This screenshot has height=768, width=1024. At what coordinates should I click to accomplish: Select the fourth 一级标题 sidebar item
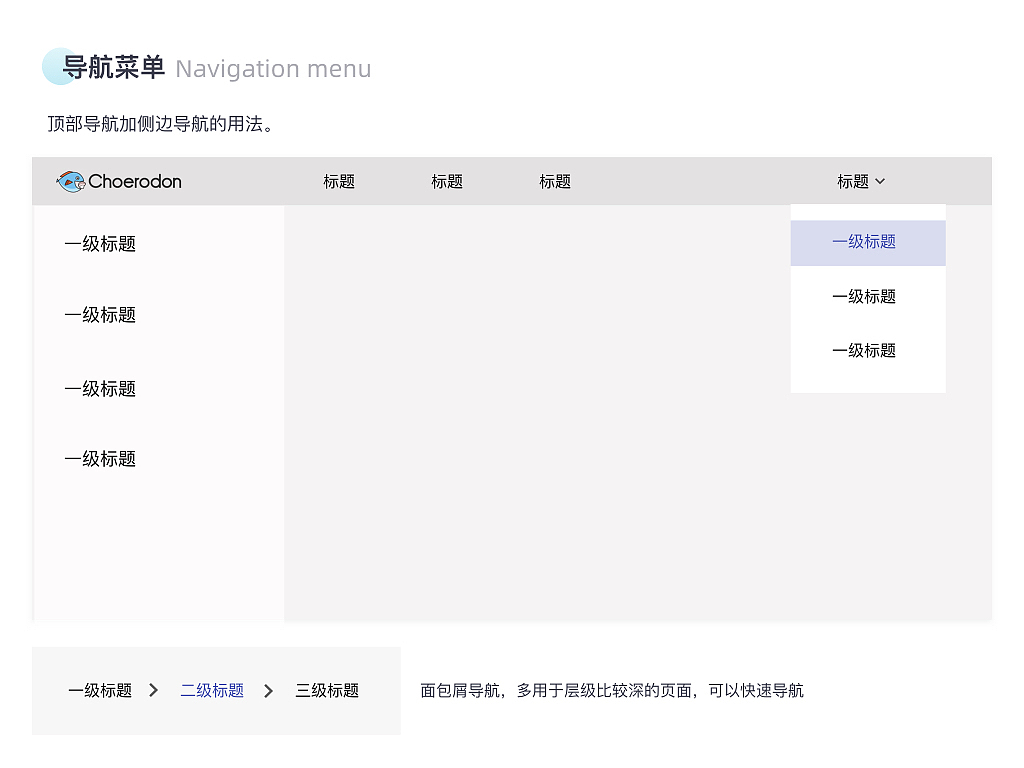pos(100,459)
